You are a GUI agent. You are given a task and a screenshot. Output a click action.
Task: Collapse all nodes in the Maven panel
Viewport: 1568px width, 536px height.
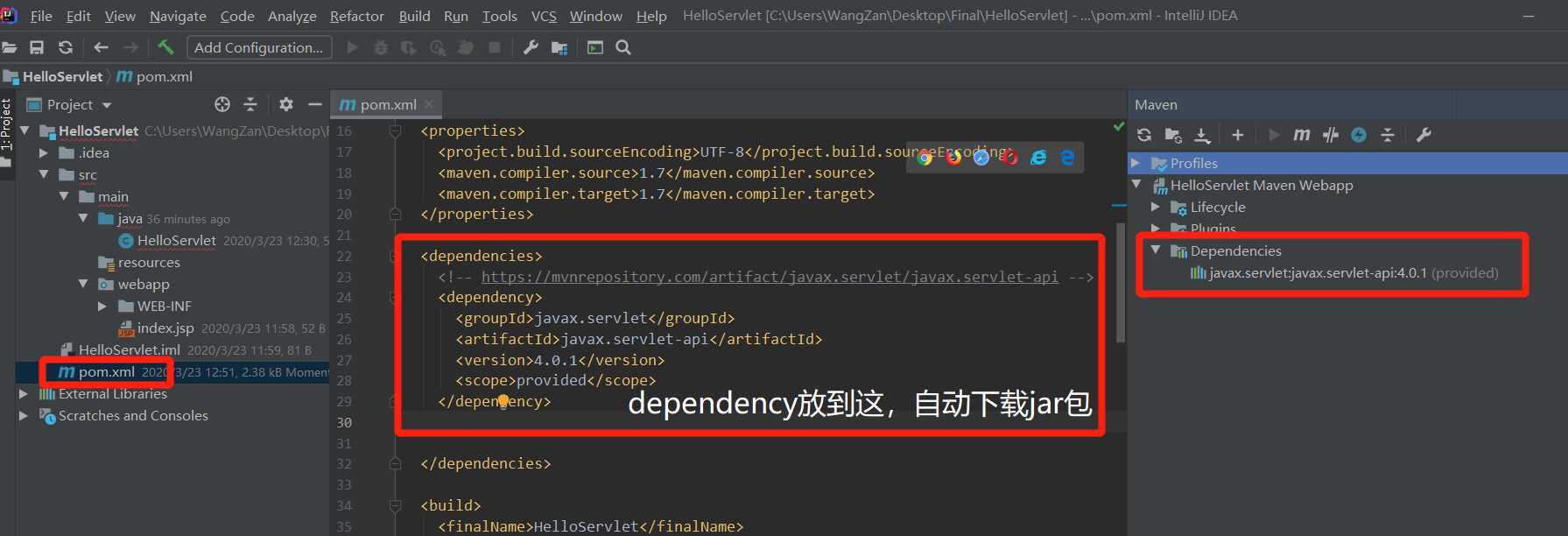[x=1388, y=135]
